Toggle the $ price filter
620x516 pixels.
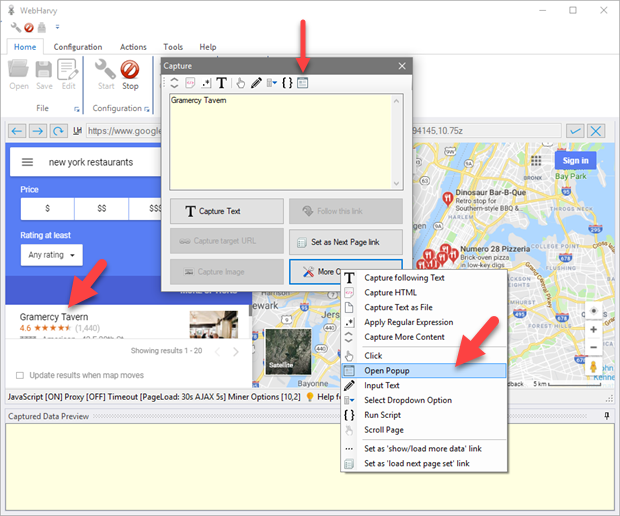(47, 208)
